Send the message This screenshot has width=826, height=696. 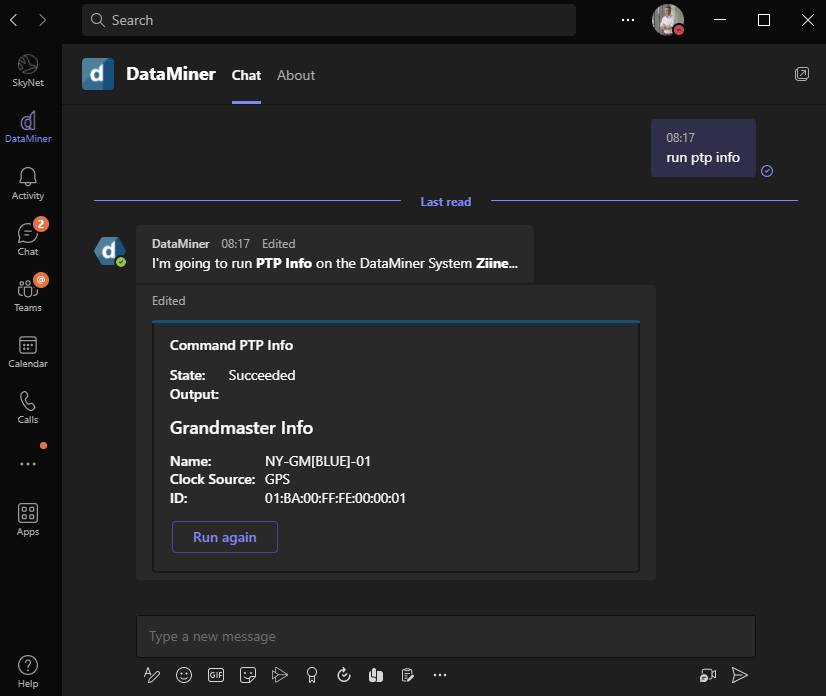click(x=740, y=675)
